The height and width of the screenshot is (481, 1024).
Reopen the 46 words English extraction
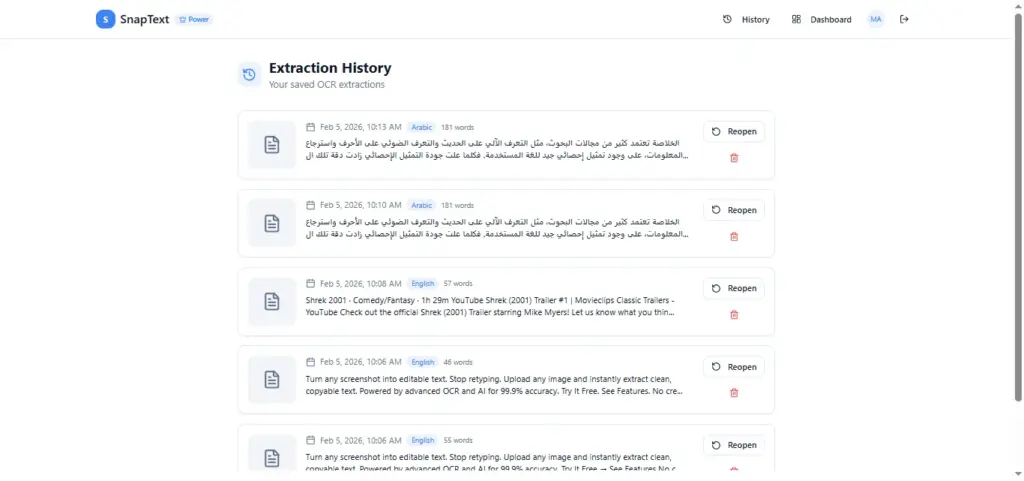(x=733, y=366)
